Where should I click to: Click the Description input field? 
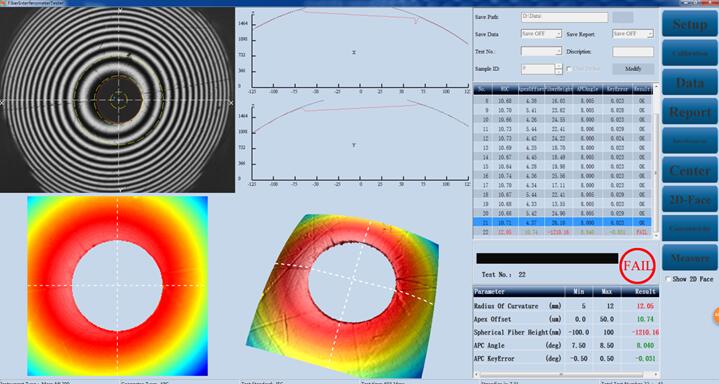pyautogui.click(x=633, y=51)
